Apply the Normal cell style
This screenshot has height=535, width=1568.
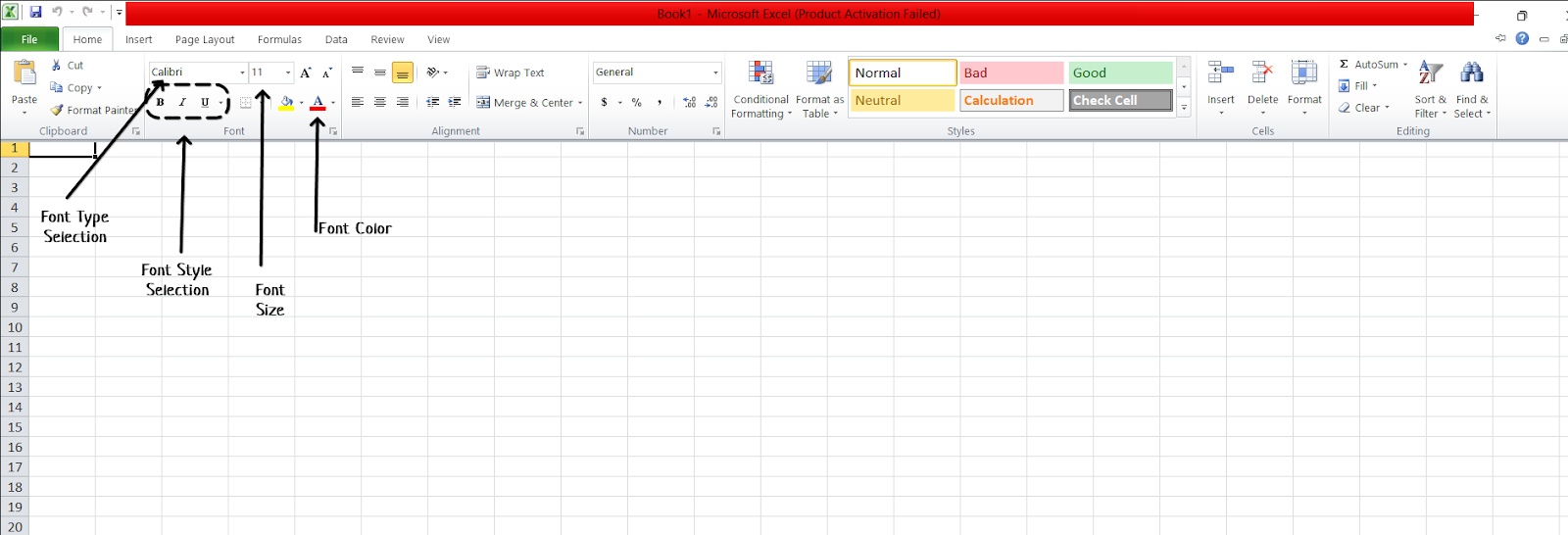coord(903,73)
